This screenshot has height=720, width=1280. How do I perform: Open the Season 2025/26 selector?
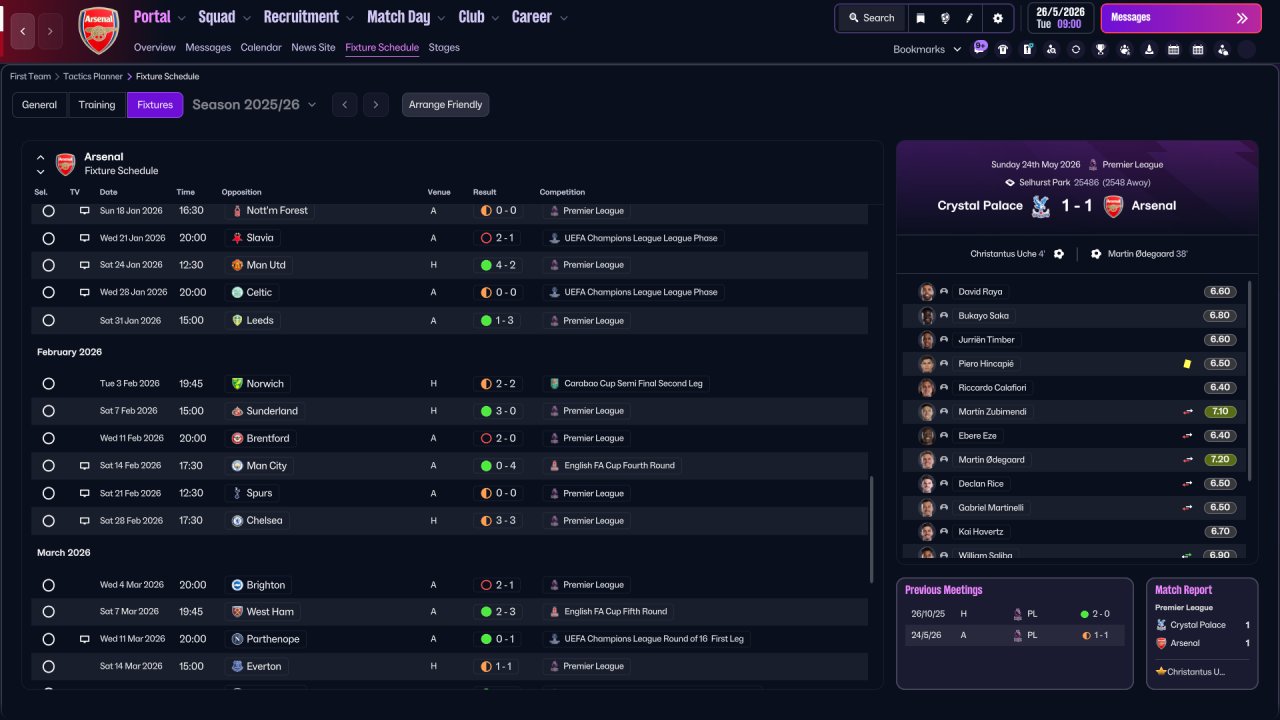tap(254, 105)
